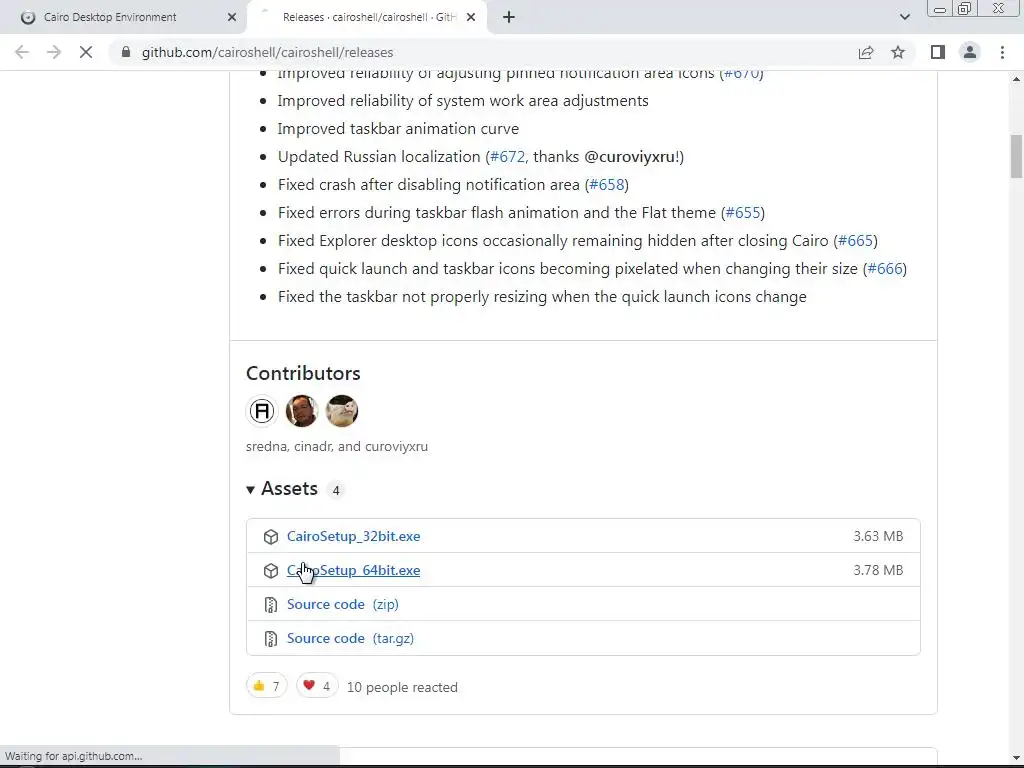Download CairoSetup_32bit.exe
The image size is (1024, 768).
point(353,536)
